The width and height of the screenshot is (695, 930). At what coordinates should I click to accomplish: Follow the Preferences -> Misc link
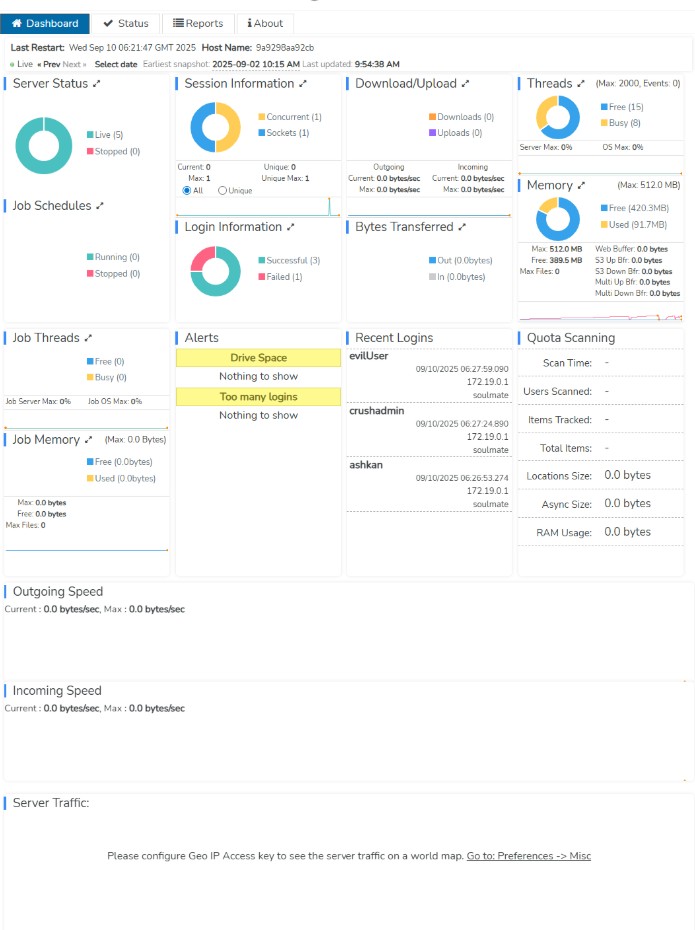[x=528, y=856]
